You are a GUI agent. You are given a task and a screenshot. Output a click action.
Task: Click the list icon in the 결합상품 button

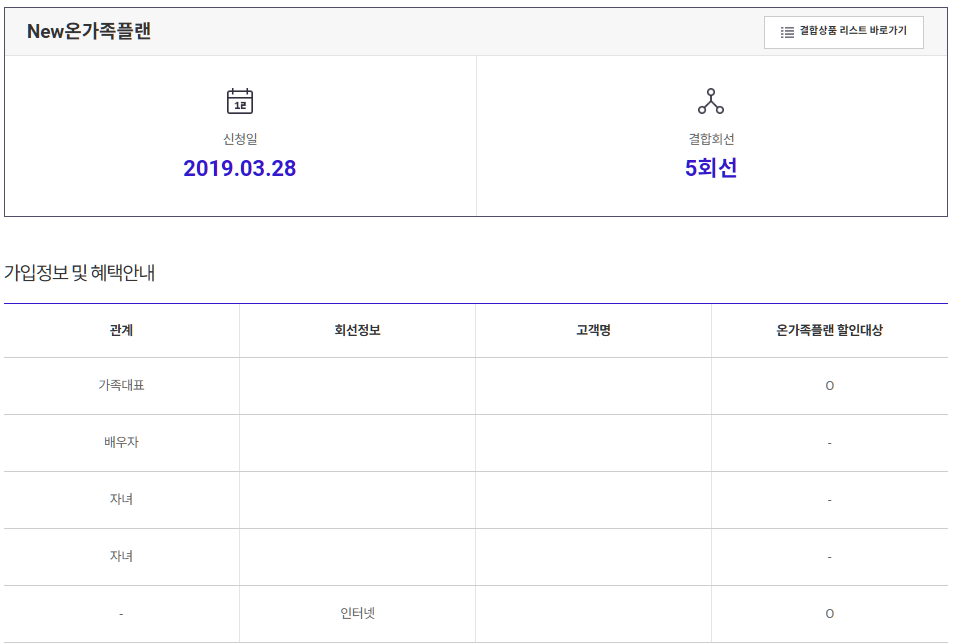point(787,32)
